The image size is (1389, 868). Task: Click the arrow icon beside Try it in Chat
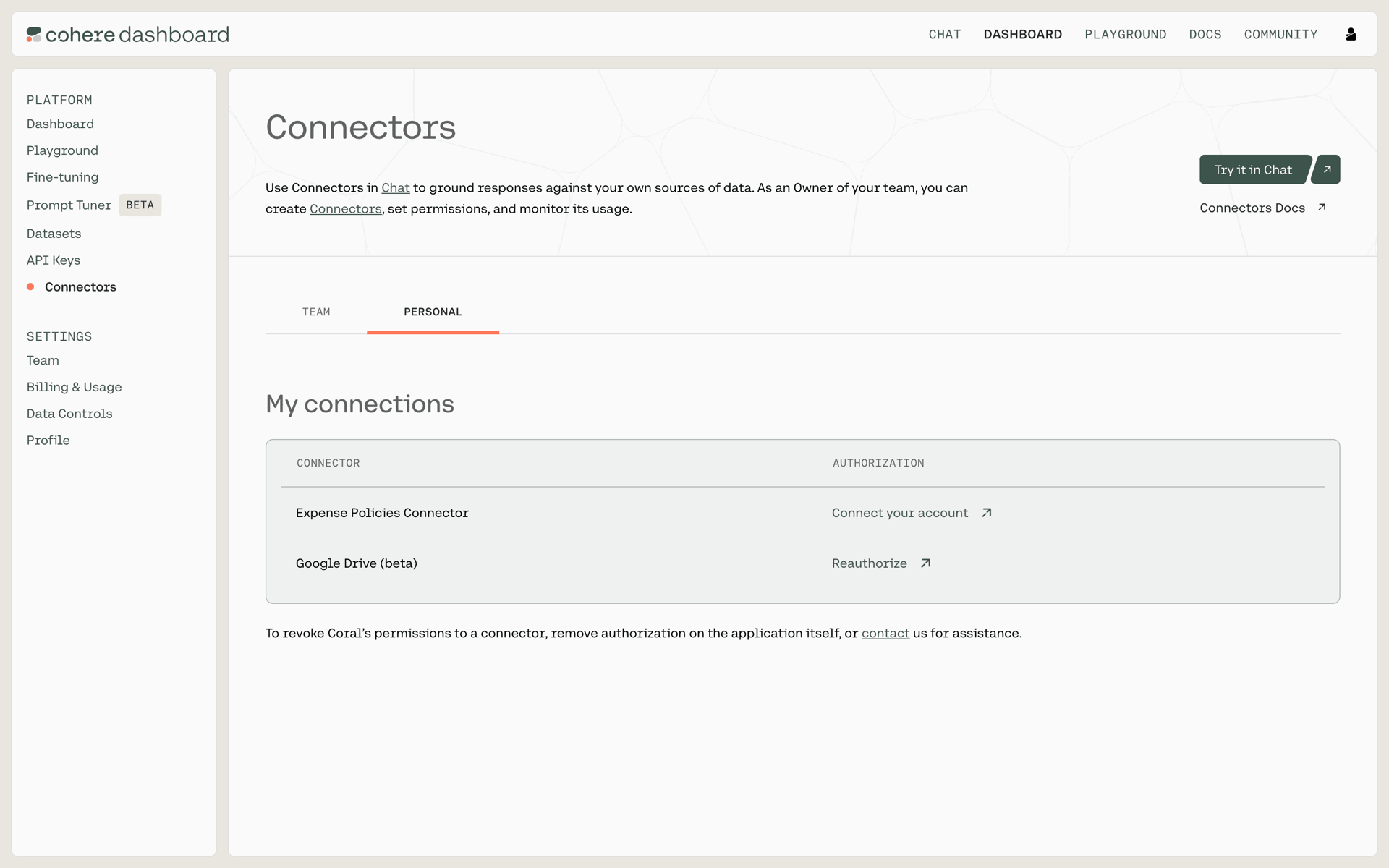pos(1327,169)
